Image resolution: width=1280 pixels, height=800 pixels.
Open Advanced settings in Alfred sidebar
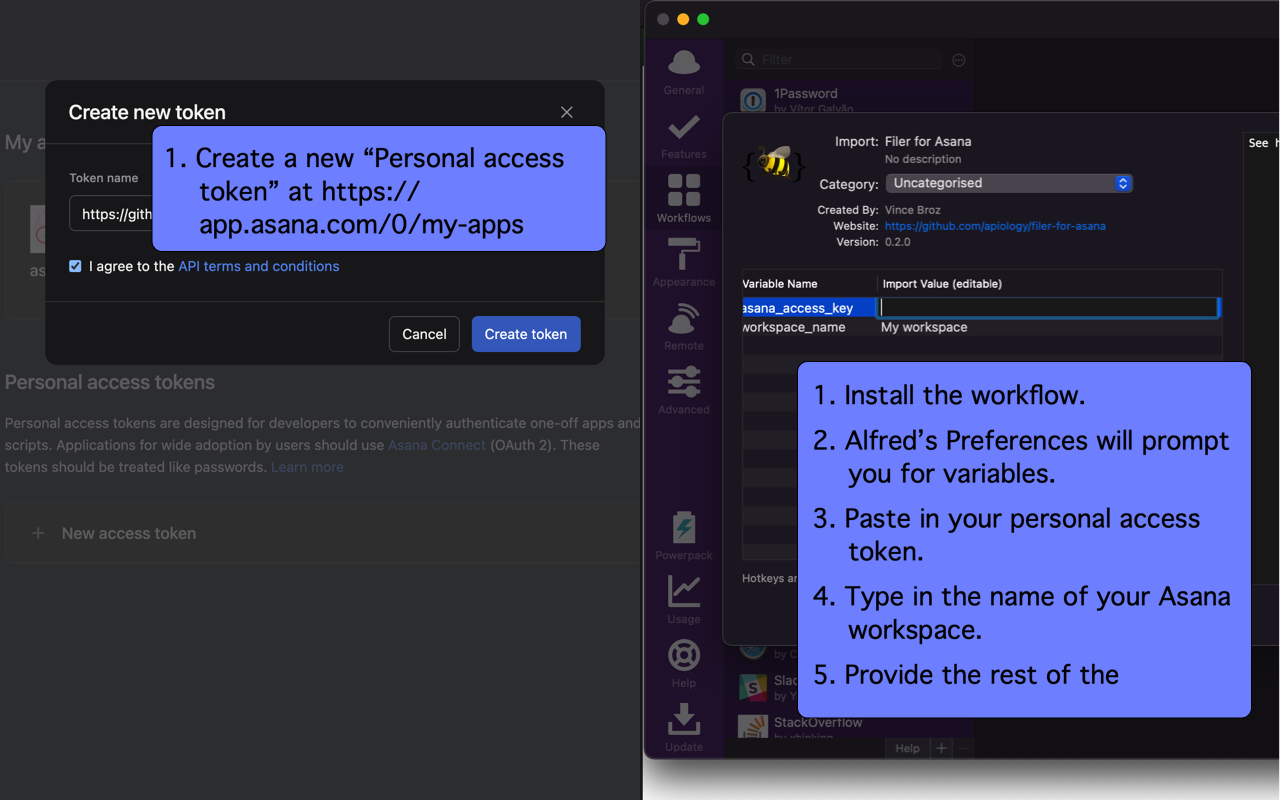pos(684,391)
